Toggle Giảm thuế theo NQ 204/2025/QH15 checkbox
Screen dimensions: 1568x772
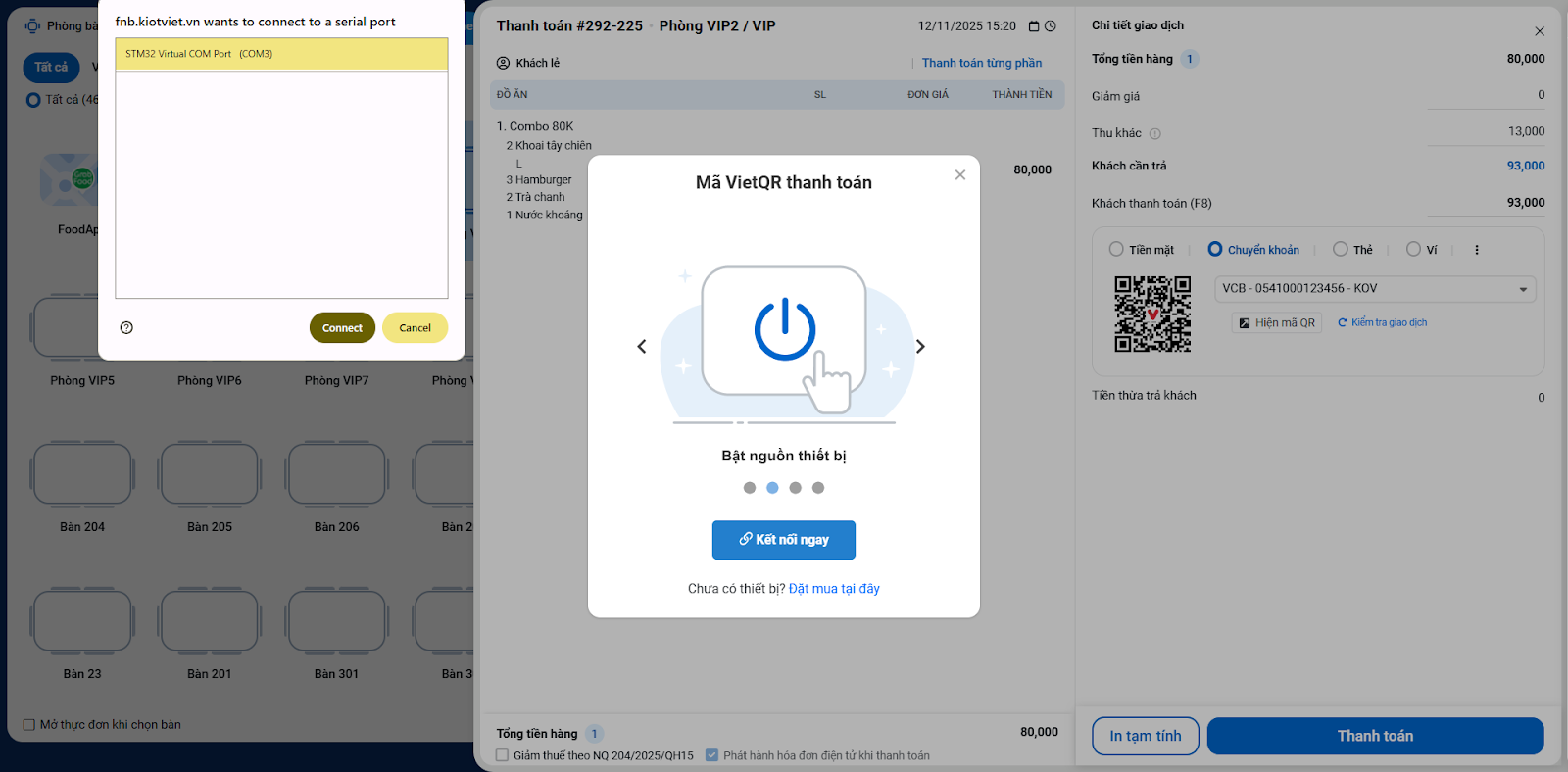click(x=502, y=755)
